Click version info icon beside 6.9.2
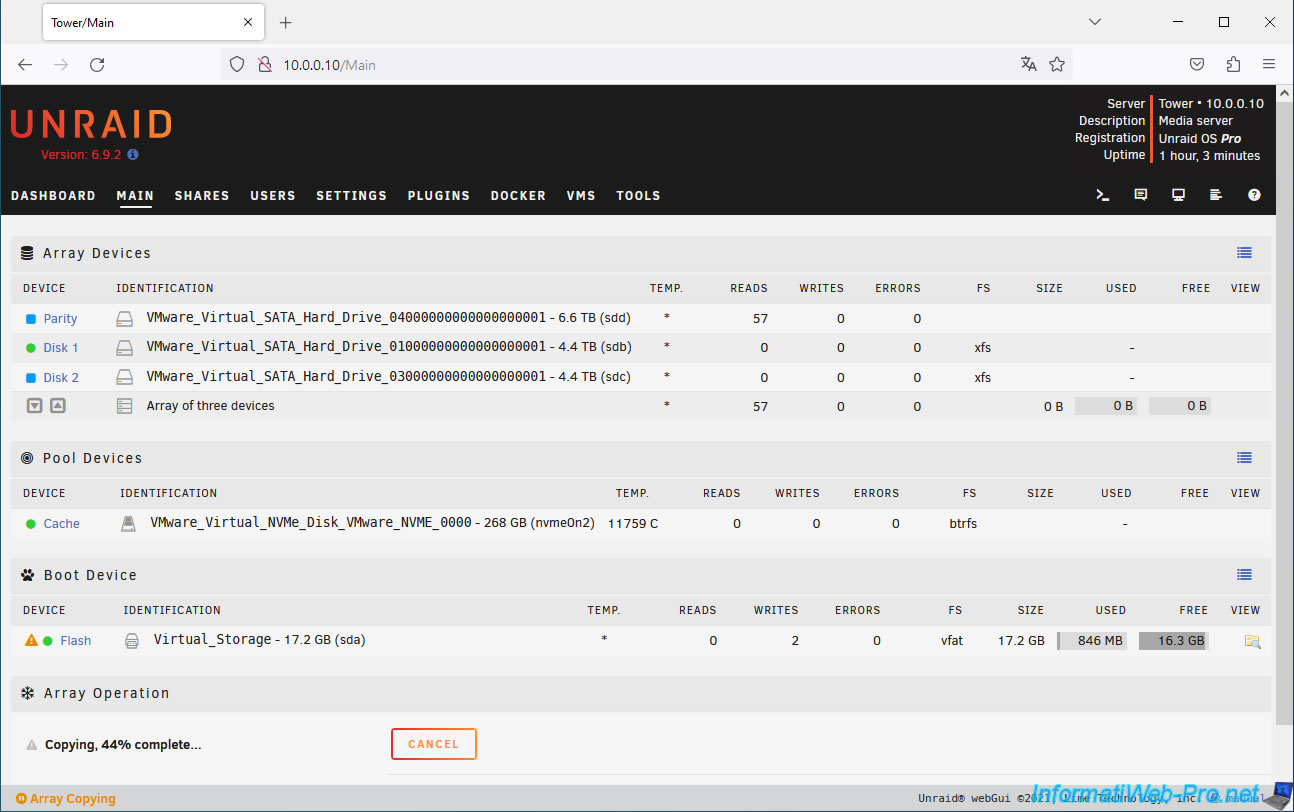The width and height of the screenshot is (1294, 812). [133, 155]
